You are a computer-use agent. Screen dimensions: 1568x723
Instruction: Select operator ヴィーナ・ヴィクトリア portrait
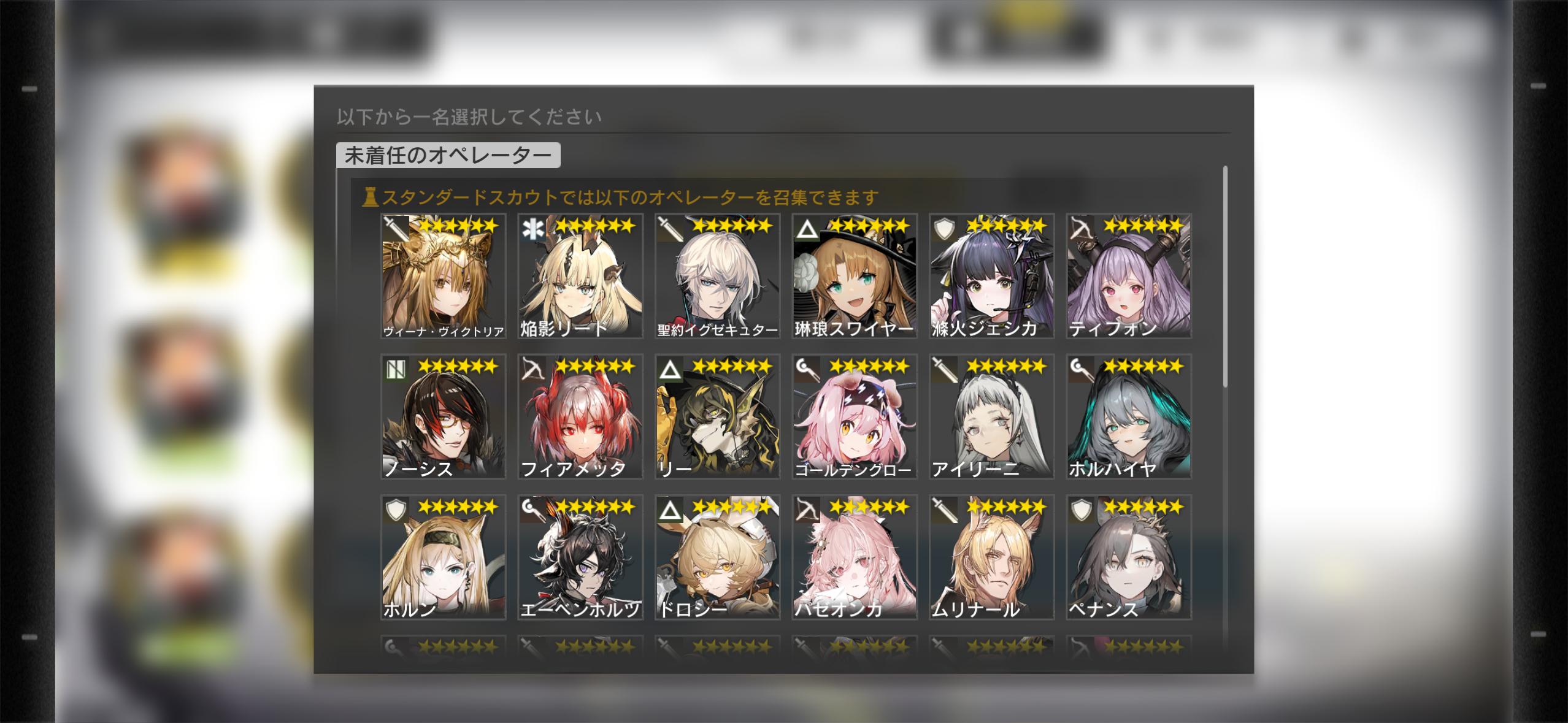coord(443,276)
